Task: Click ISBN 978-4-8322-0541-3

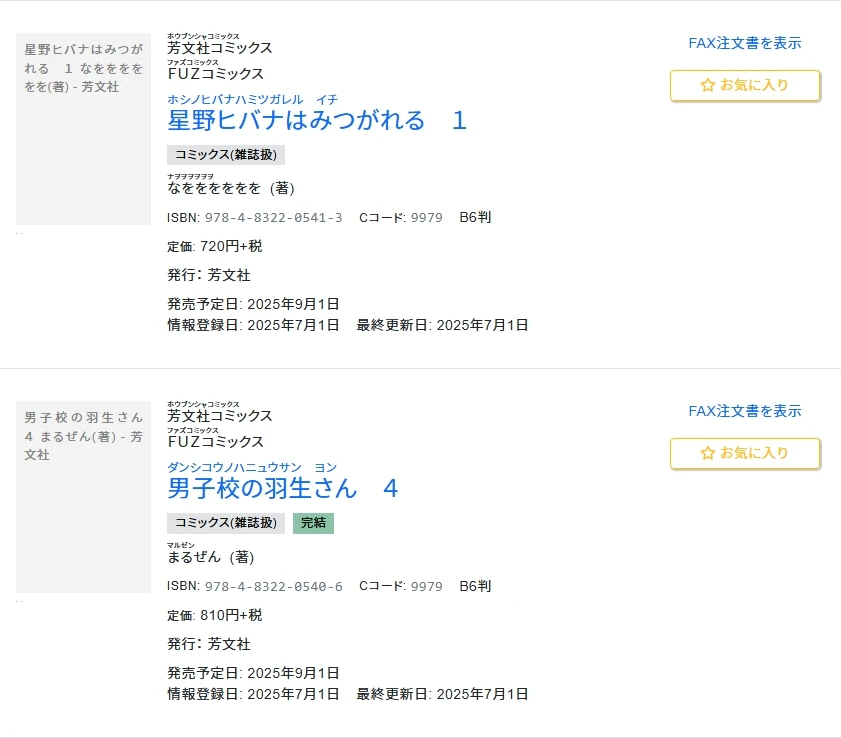Action: pos(274,218)
